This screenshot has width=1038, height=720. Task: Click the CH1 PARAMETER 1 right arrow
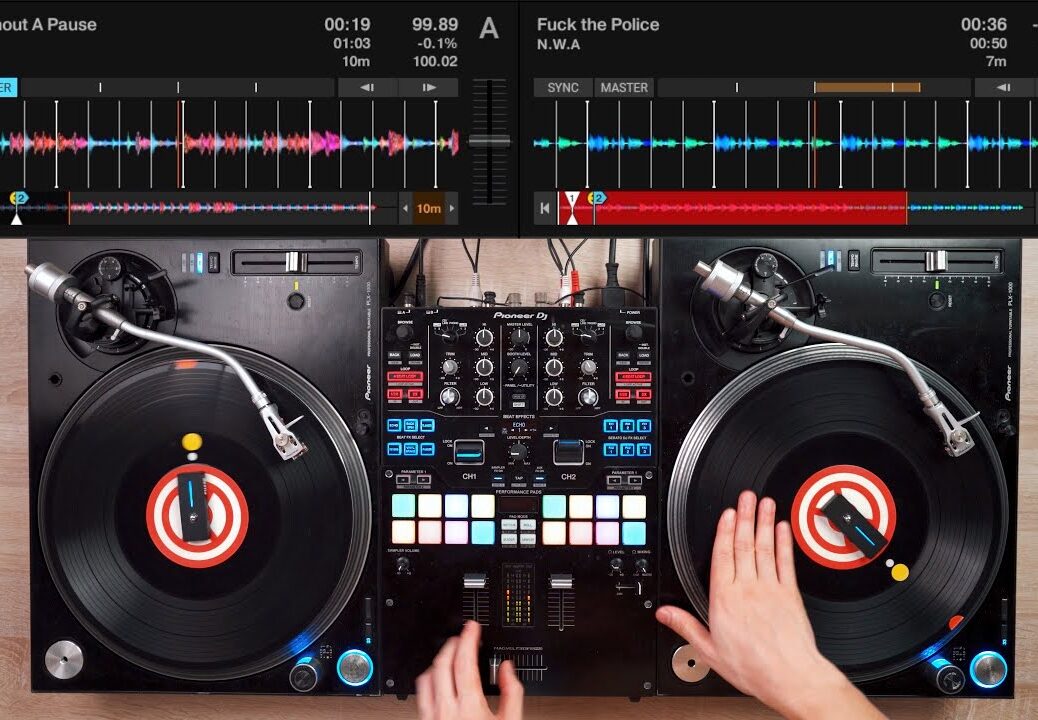[x=424, y=480]
